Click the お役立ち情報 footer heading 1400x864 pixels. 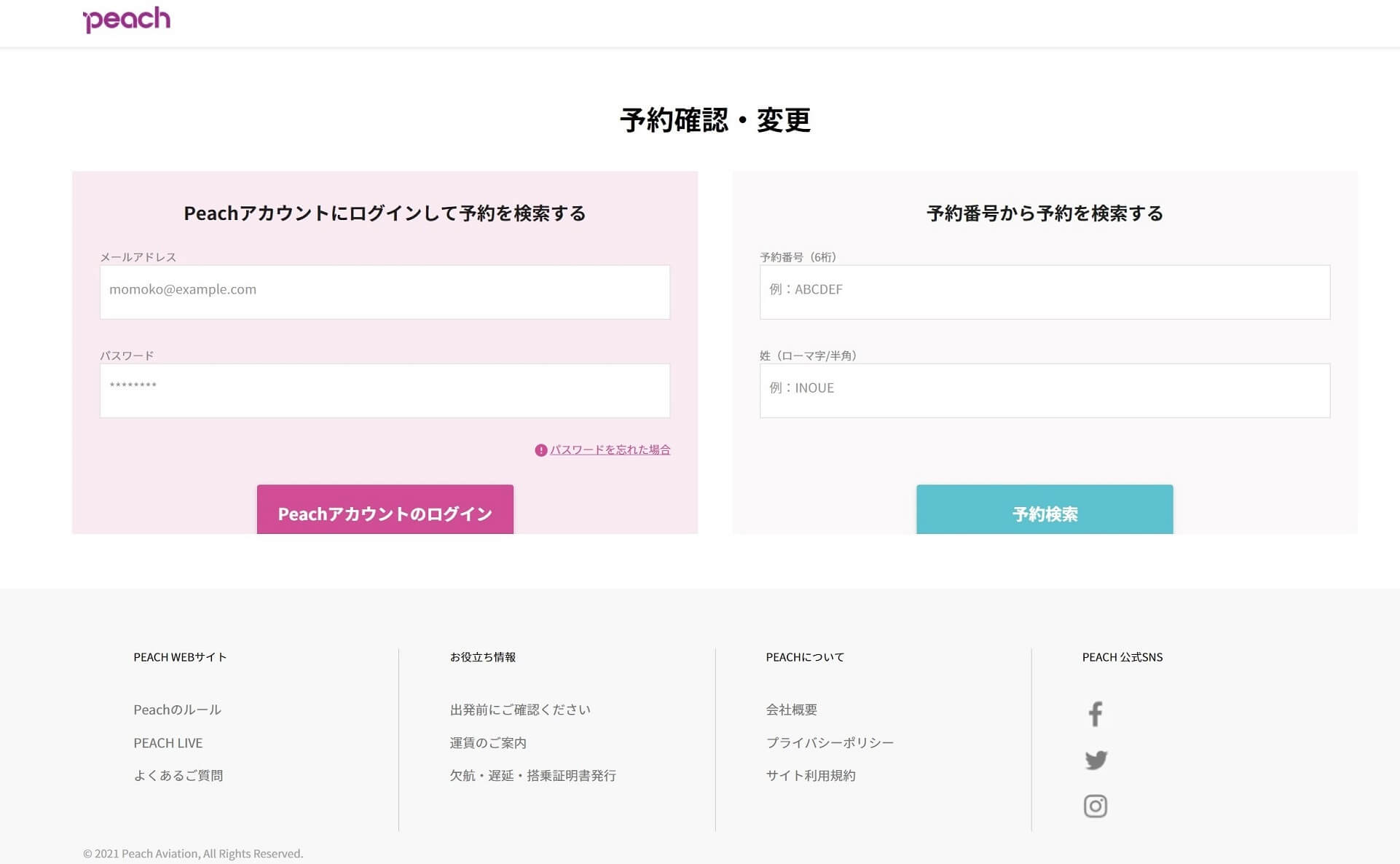click(482, 657)
